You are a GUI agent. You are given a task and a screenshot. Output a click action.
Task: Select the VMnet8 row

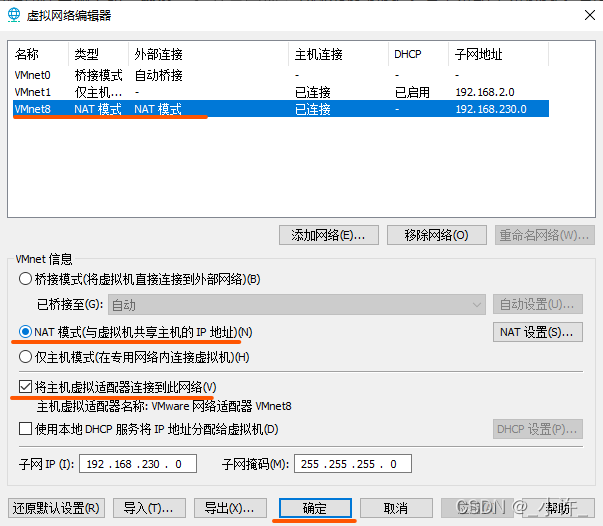tap(281, 109)
